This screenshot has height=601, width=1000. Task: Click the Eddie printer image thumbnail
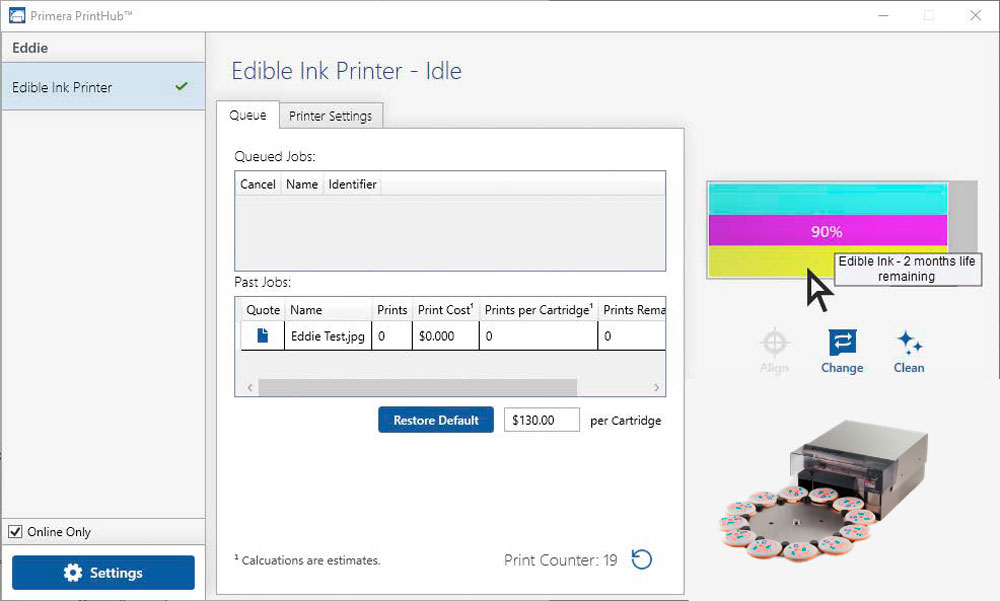coord(825,491)
